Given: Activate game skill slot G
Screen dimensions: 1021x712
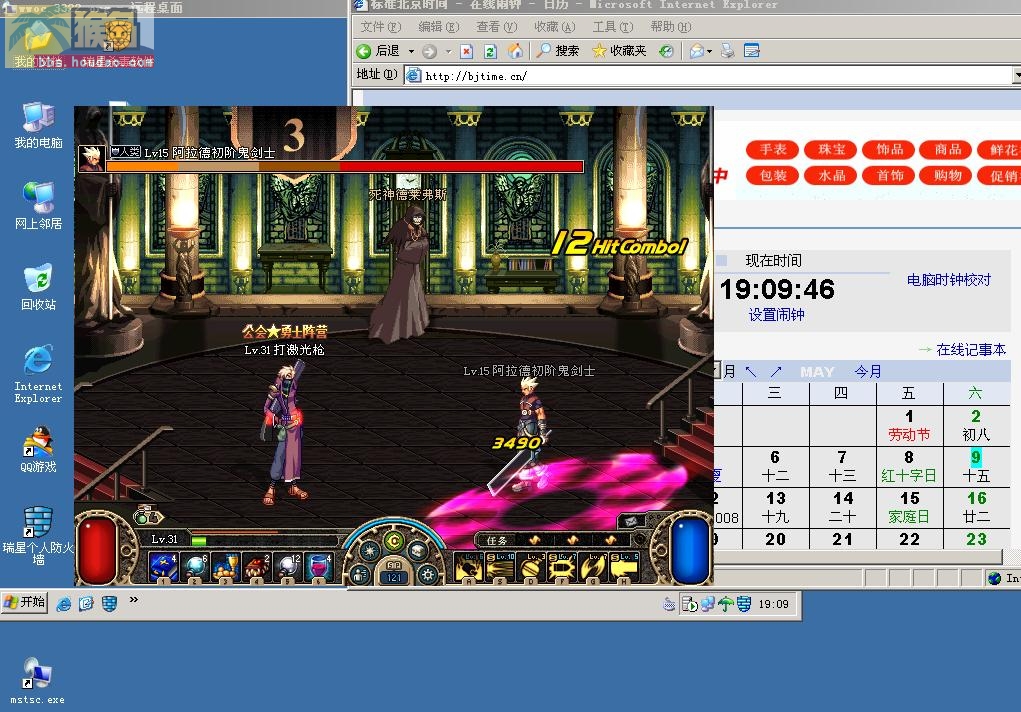Looking at the screenshot, I should (593, 568).
